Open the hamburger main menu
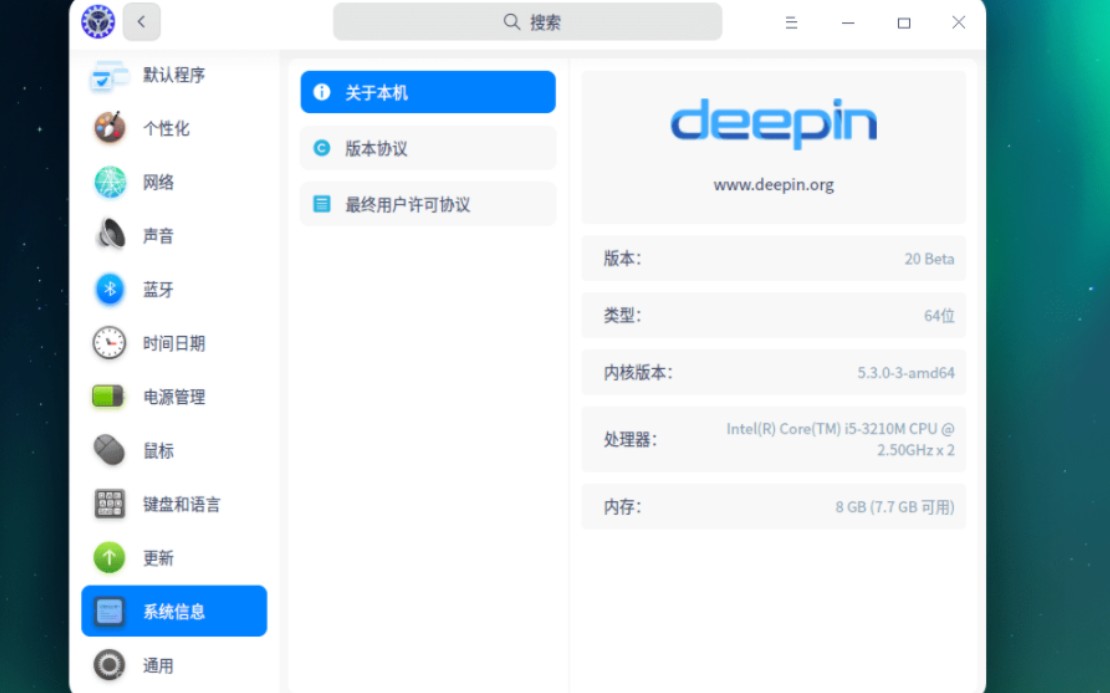The width and height of the screenshot is (1110, 693). point(791,23)
